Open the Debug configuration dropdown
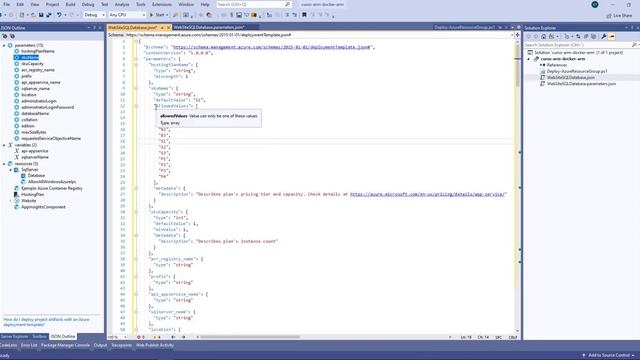This screenshot has height=360, width=640. click(x=94, y=15)
